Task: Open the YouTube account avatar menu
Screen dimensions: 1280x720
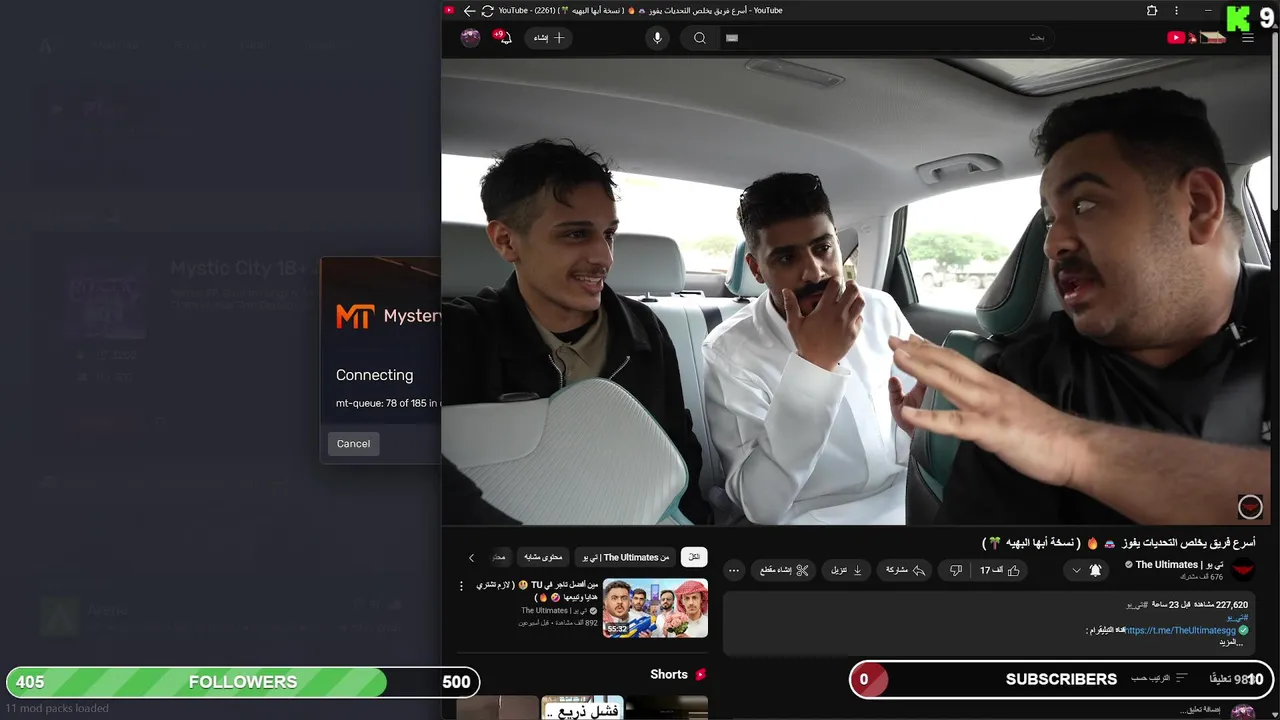Action: 470,38
